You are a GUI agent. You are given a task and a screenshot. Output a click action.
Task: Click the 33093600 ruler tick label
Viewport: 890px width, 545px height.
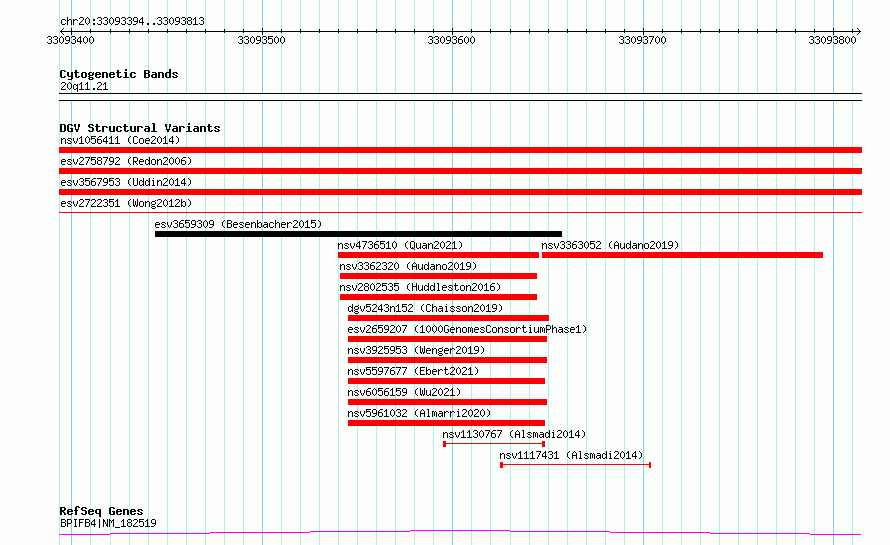tap(451, 40)
